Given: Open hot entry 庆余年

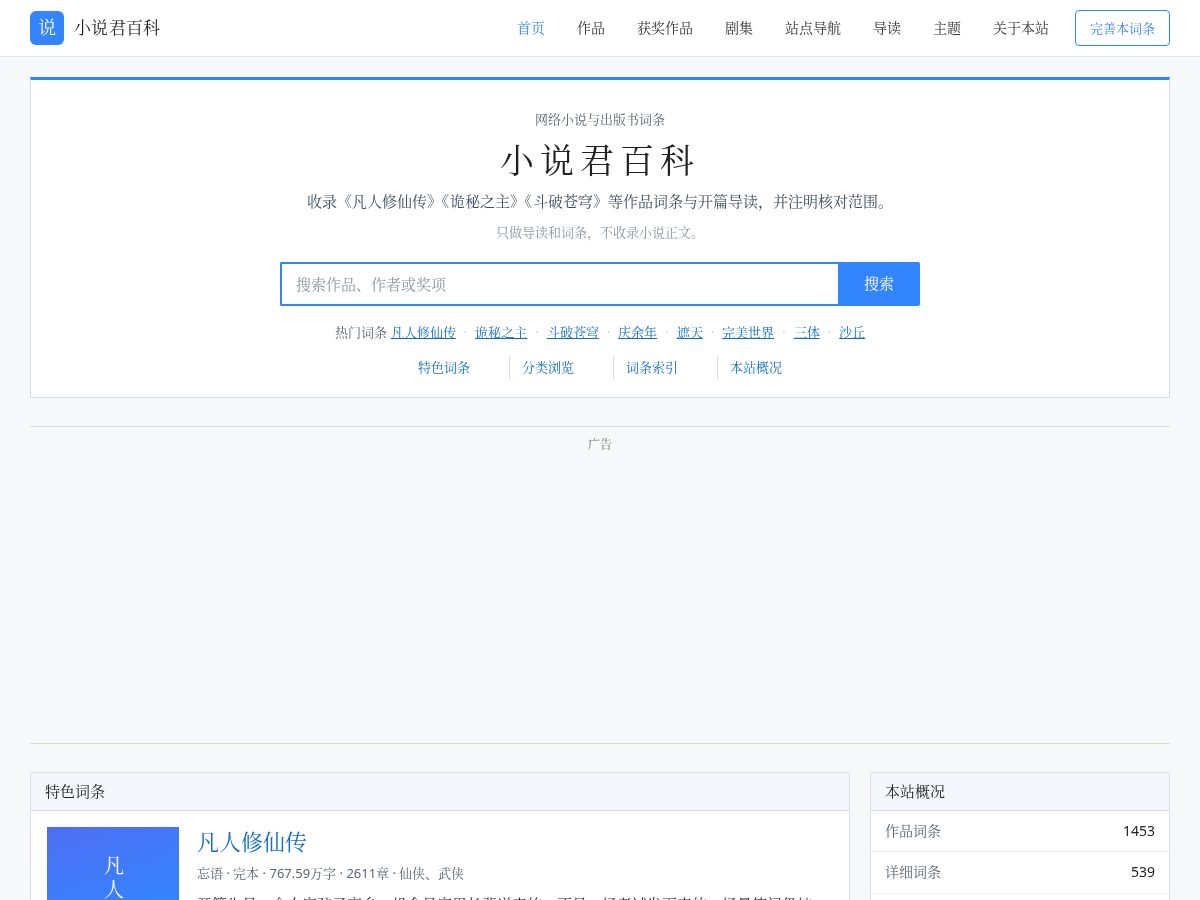Looking at the screenshot, I should pyautogui.click(x=638, y=333).
